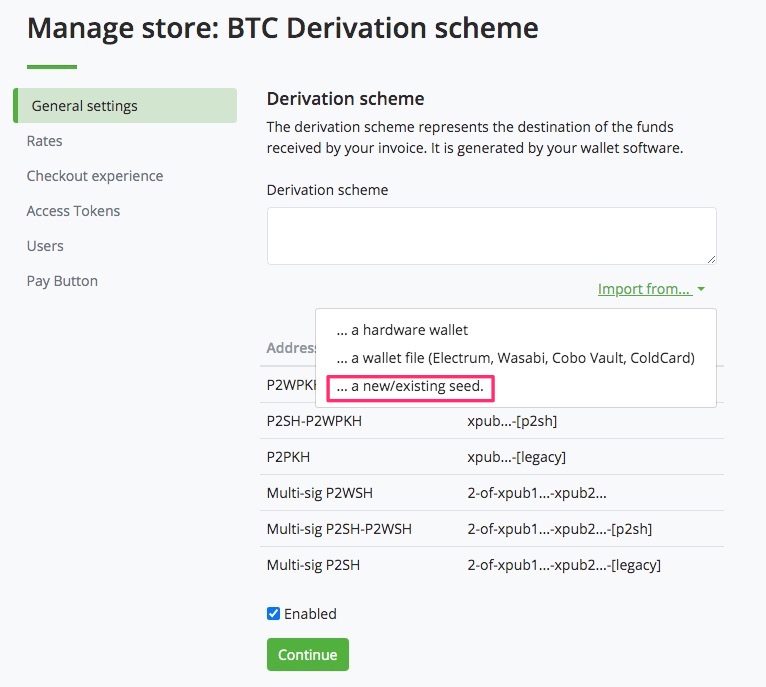Navigate to Access Tokens
This screenshot has height=687, width=766.
coord(73,211)
